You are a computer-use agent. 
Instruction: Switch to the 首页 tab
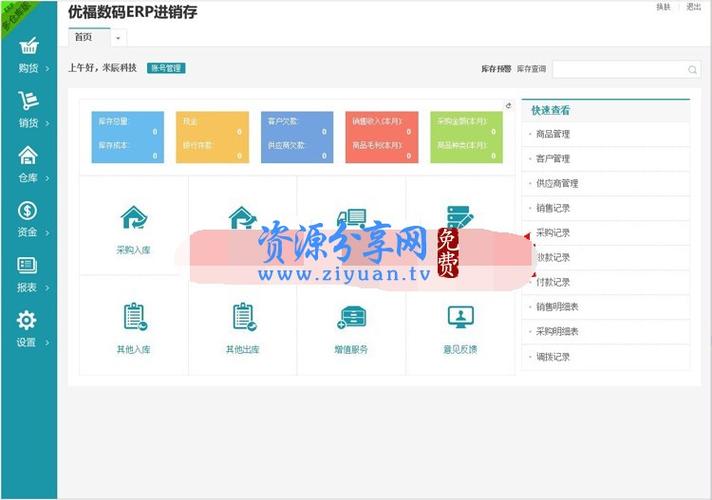(89, 37)
